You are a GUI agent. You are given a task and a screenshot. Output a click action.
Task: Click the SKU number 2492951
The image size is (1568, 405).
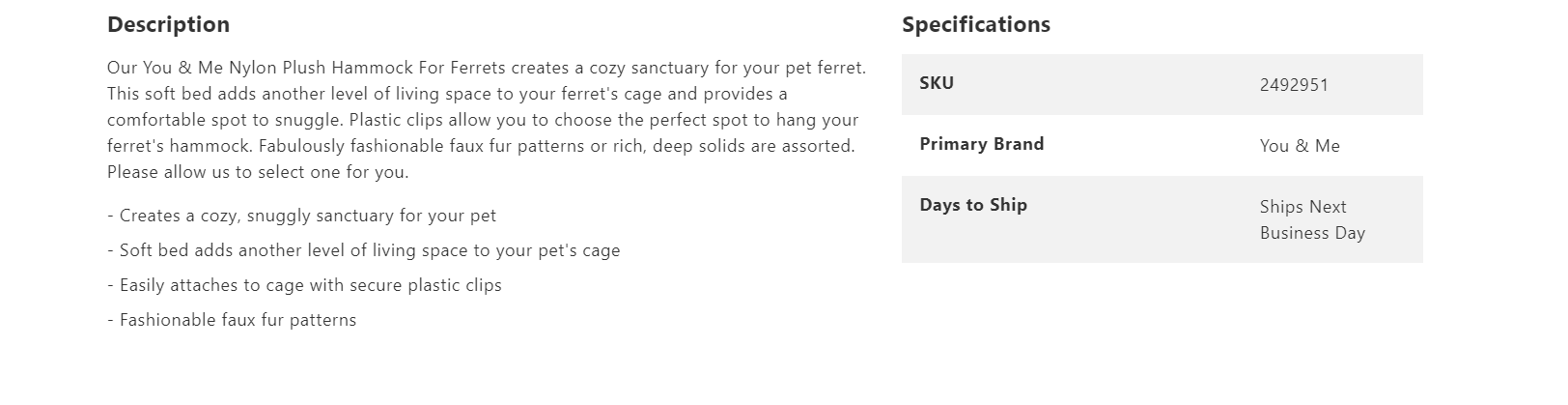(x=1294, y=84)
